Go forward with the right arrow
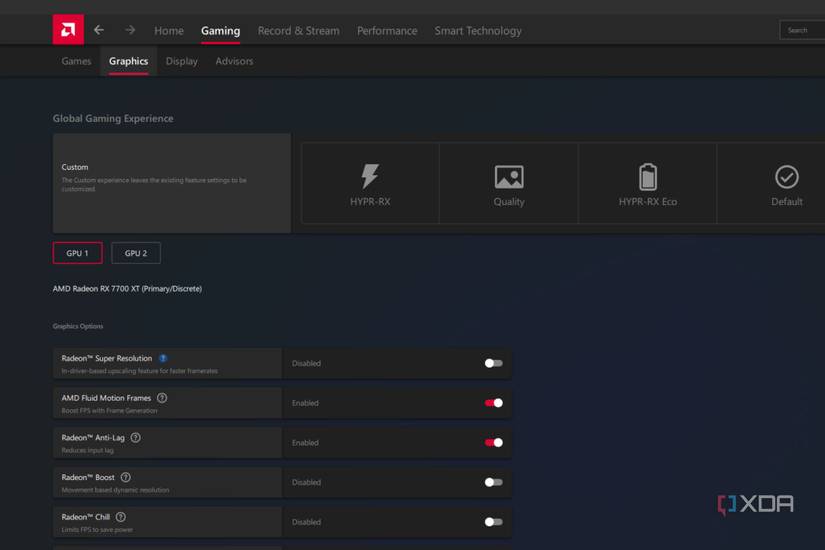The width and height of the screenshot is (825, 550). [130, 30]
